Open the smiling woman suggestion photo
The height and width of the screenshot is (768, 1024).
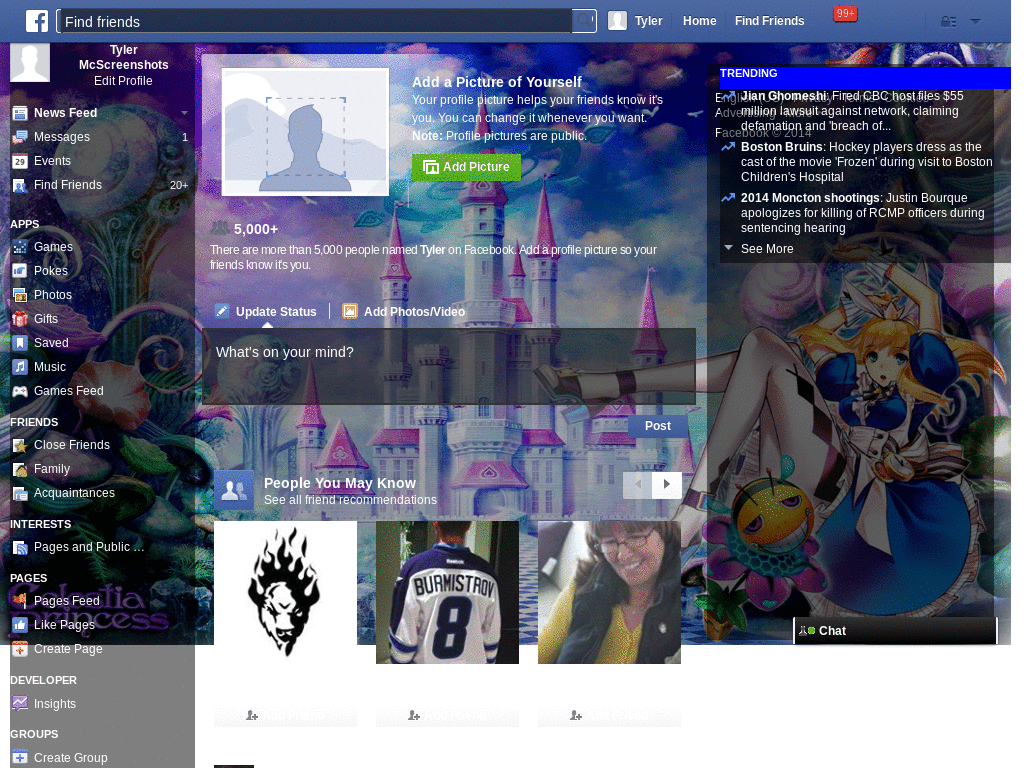pos(609,592)
